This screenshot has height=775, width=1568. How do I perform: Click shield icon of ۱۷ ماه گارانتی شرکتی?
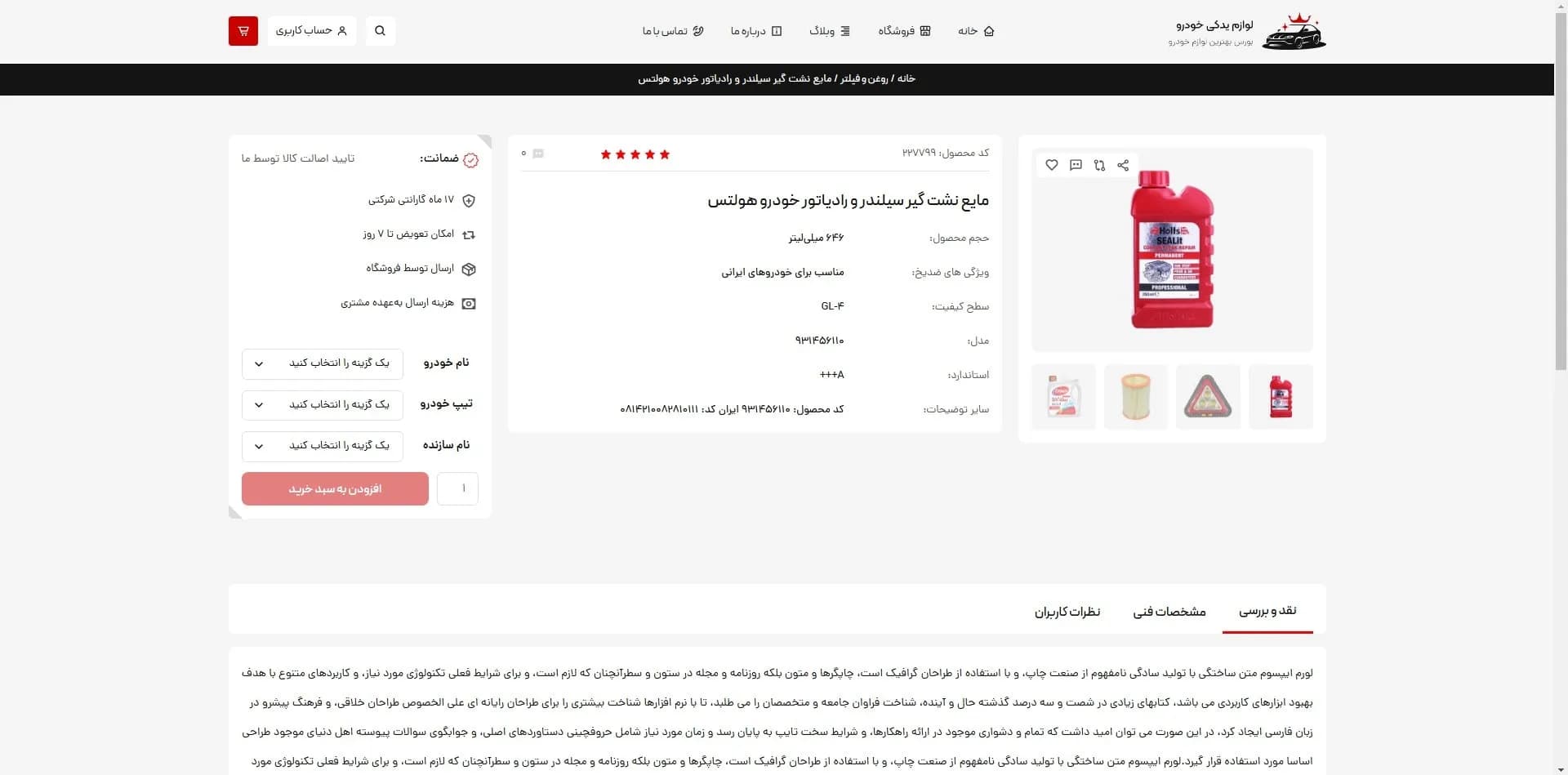coord(469,200)
